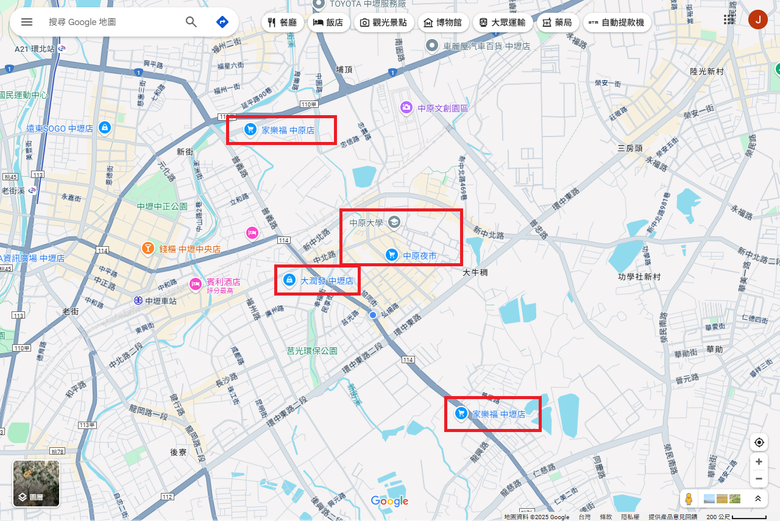This screenshot has height=521, width=780.
Task: Click the 台灣 footer link
Action: [x=585, y=517]
